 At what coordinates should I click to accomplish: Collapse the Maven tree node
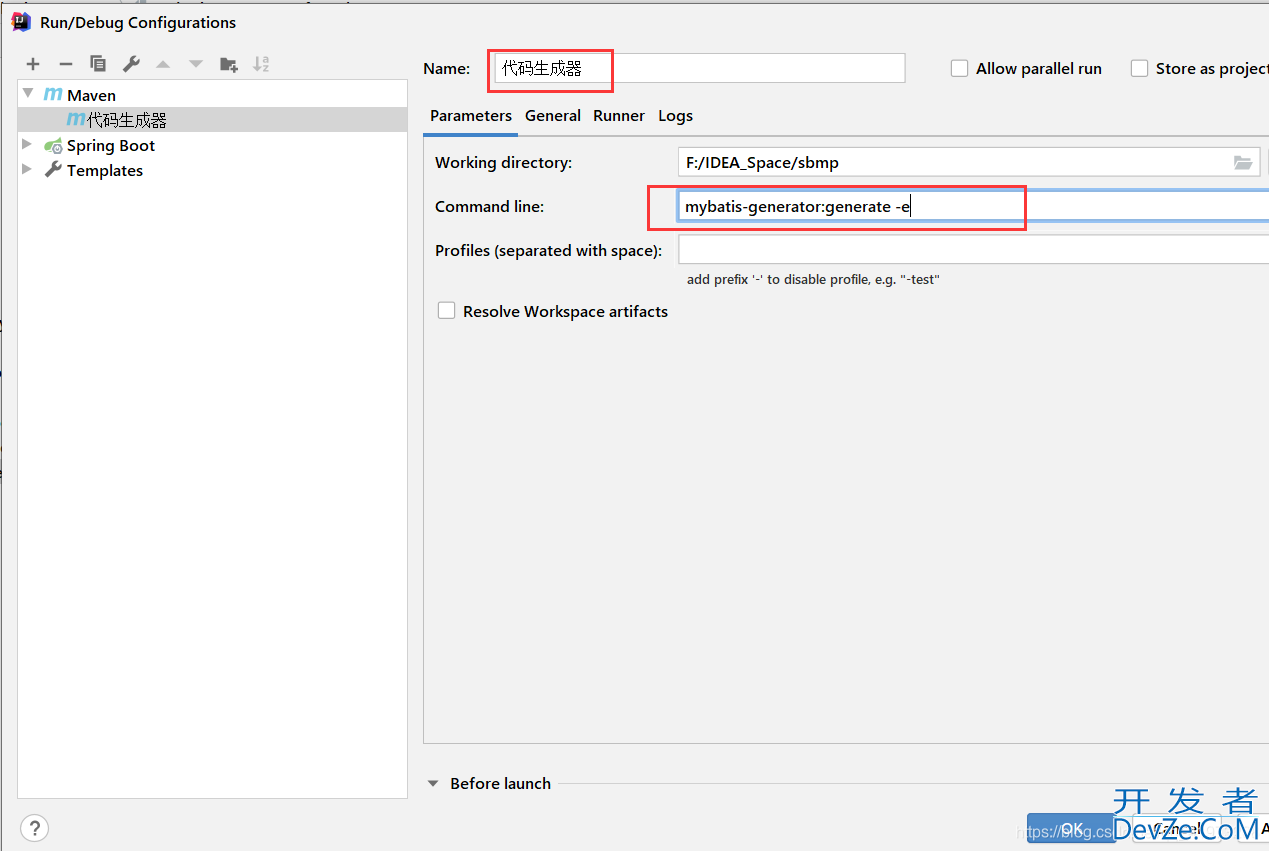[x=28, y=94]
